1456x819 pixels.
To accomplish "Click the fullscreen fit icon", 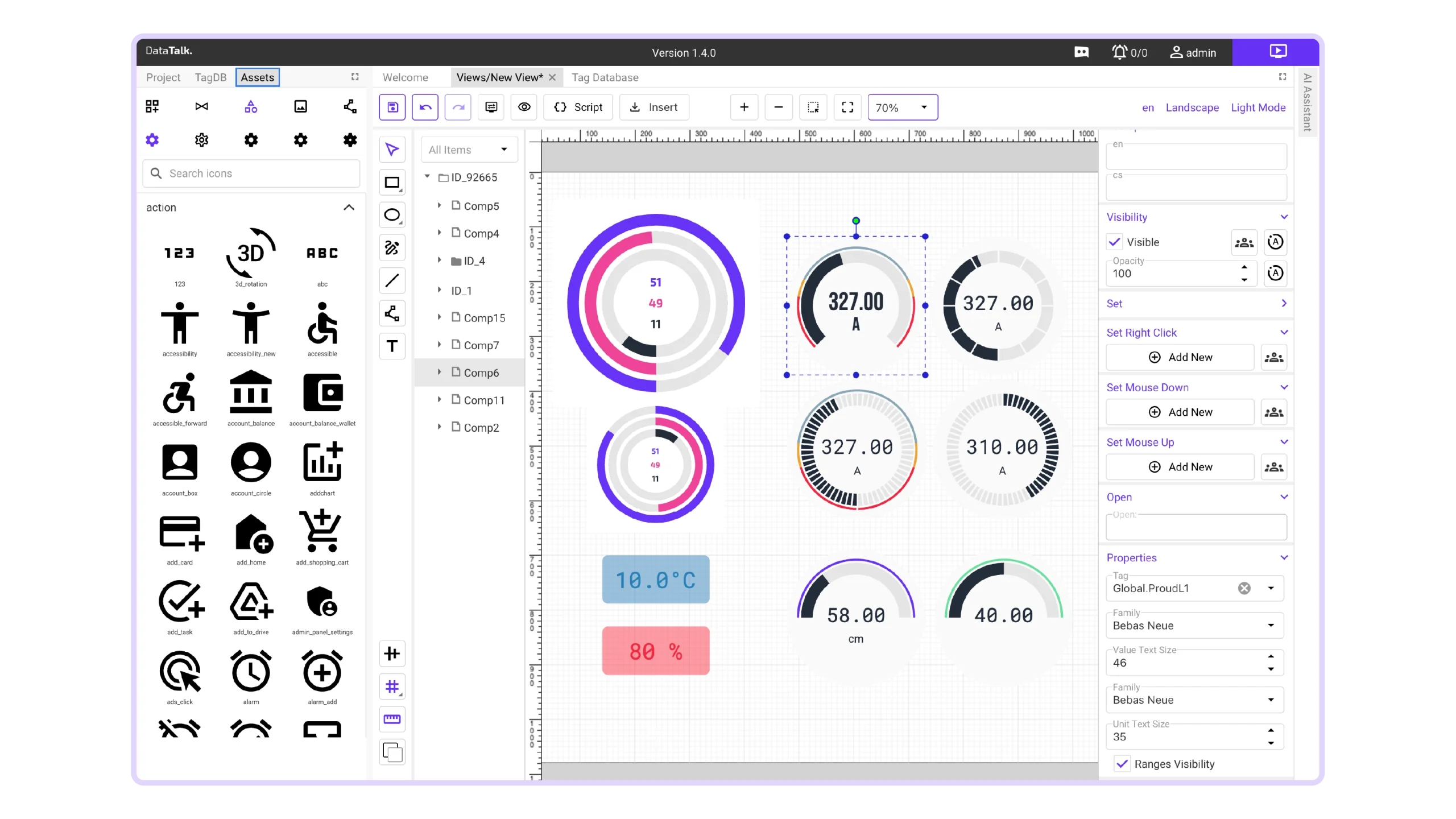I will click(x=847, y=107).
